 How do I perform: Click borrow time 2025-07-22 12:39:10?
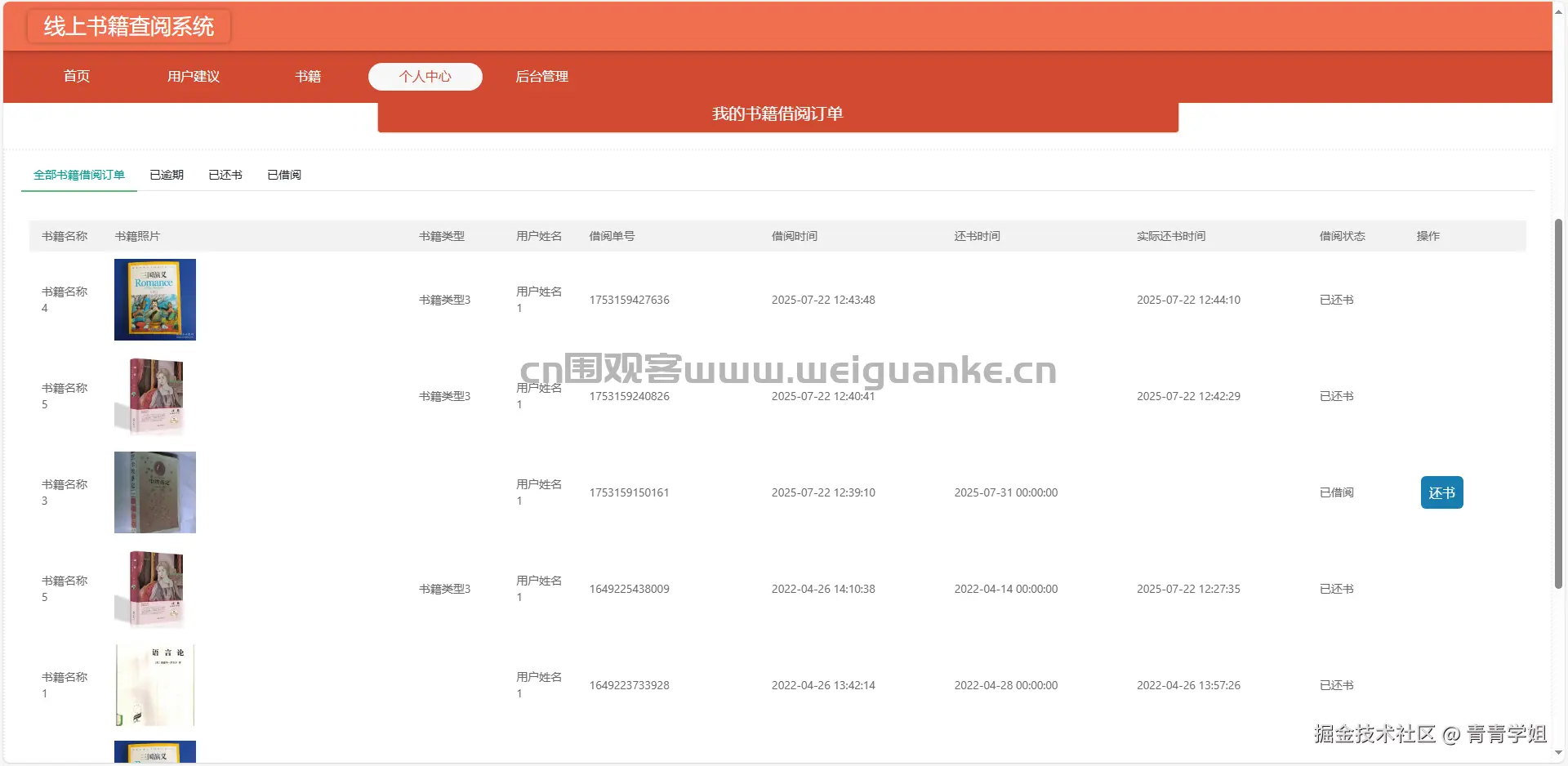click(823, 492)
